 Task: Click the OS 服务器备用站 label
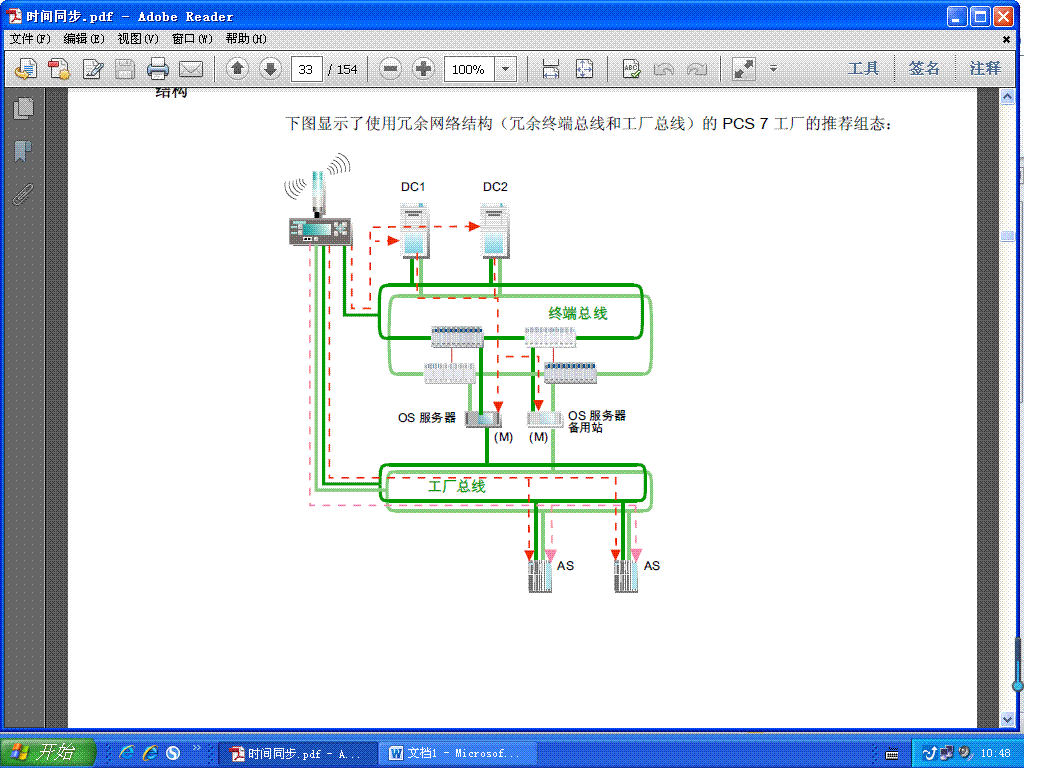click(x=596, y=421)
